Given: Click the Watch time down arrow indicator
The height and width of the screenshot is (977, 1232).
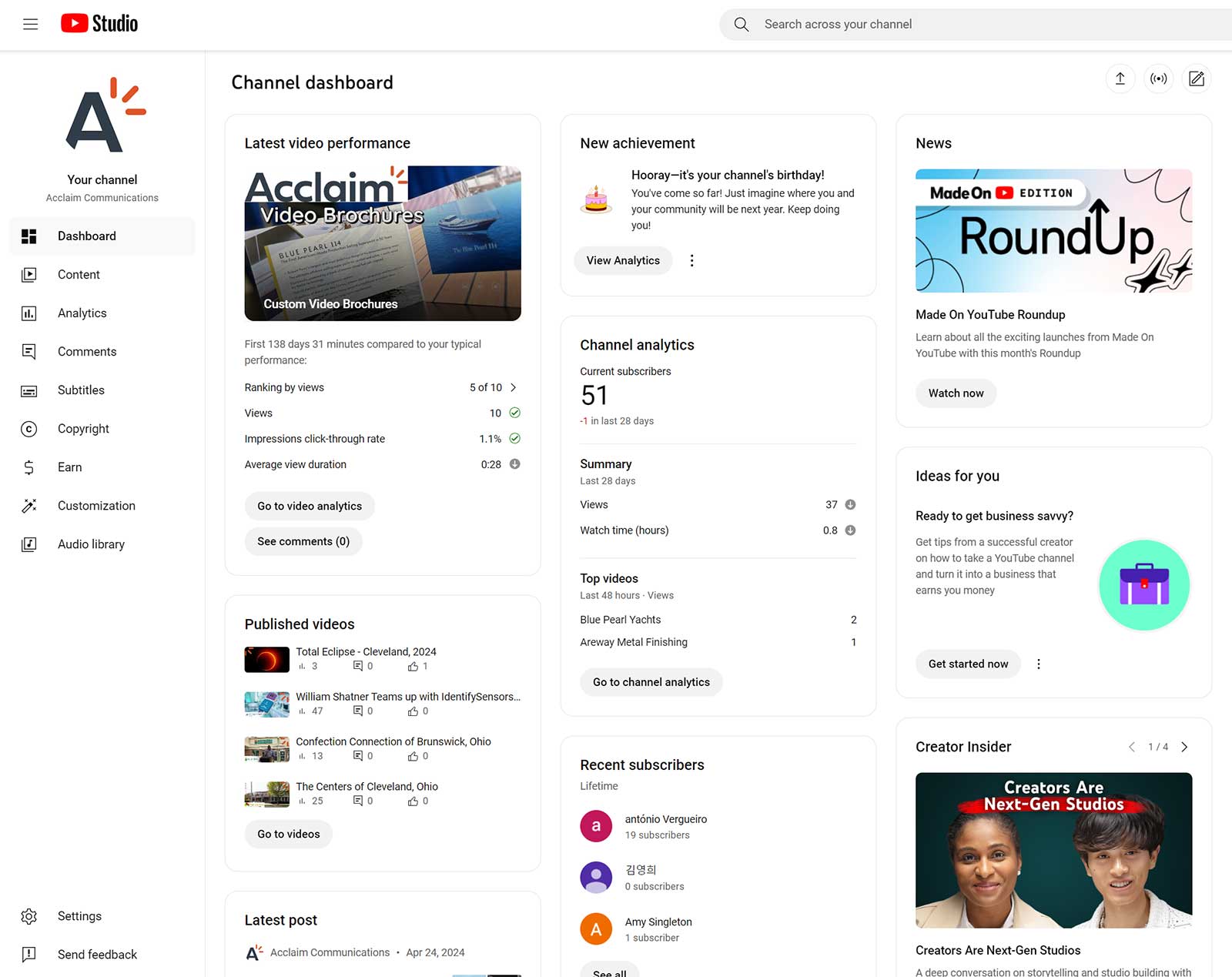Looking at the screenshot, I should coord(850,530).
